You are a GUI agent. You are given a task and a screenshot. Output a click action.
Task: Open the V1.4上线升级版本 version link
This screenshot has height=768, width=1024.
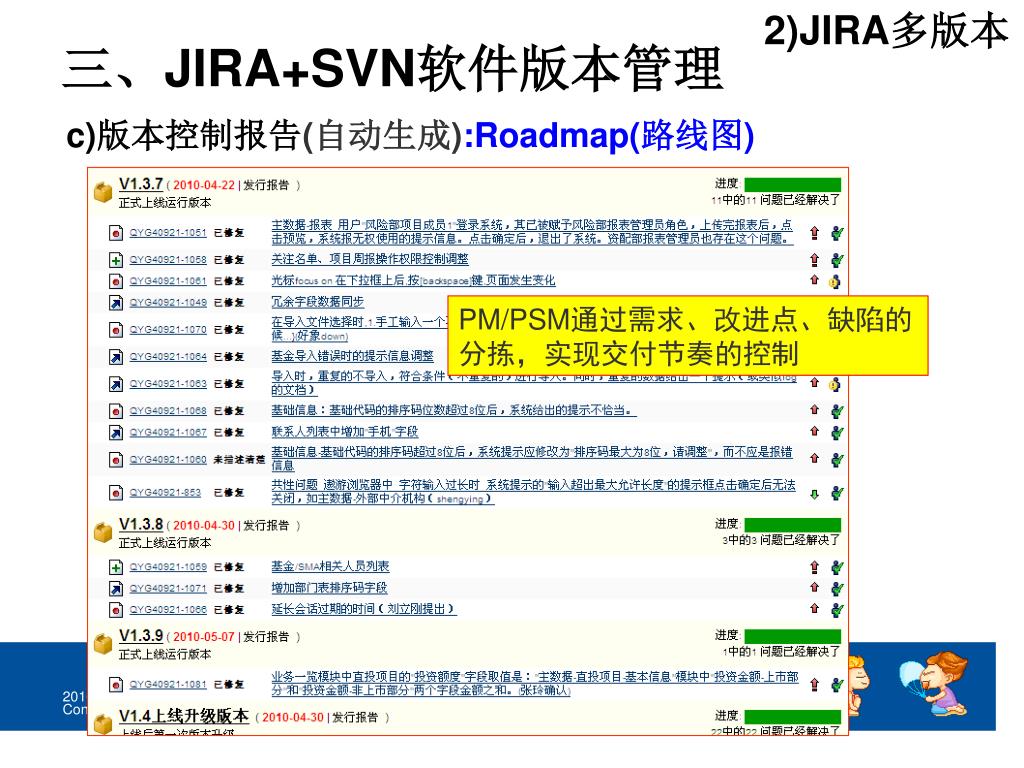184,716
